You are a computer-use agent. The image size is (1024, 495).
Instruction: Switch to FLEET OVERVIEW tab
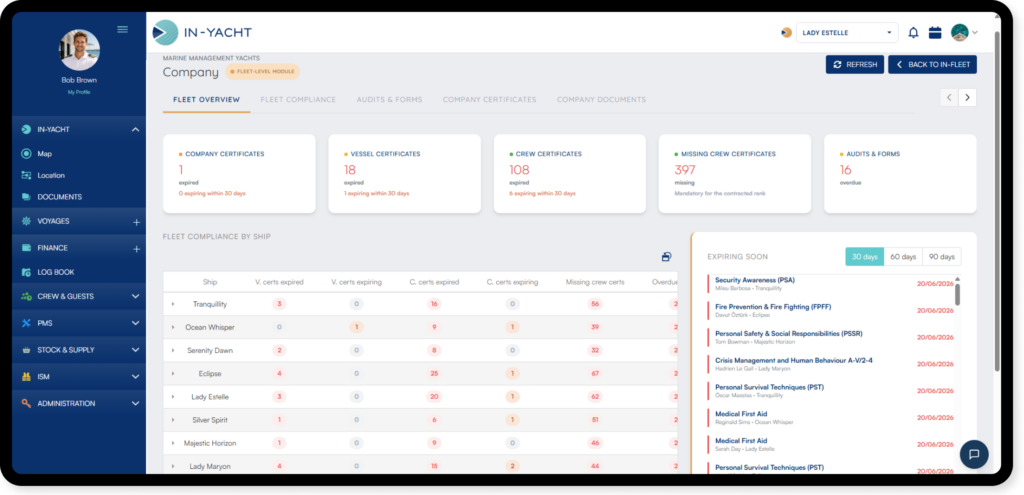tap(206, 100)
